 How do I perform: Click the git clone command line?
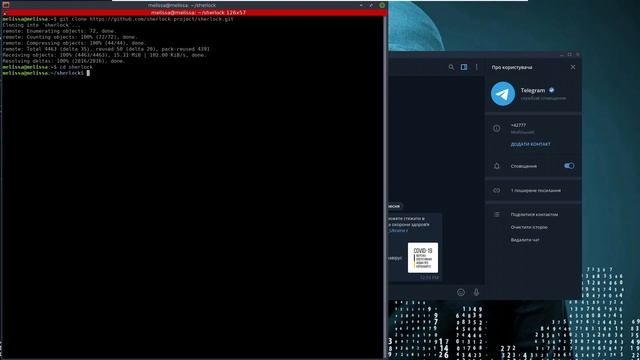point(118,19)
